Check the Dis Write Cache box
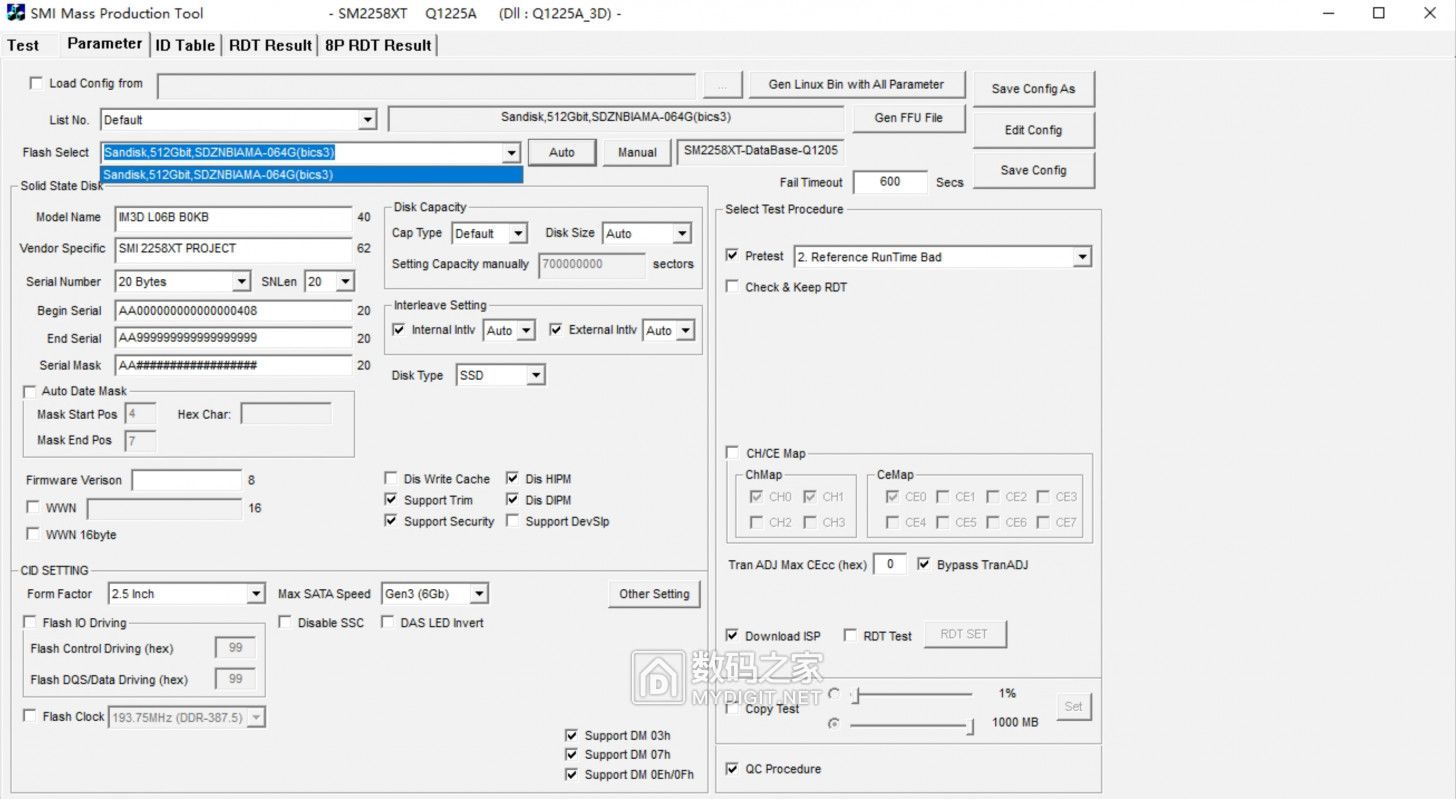Image resolution: width=1456 pixels, height=799 pixels. click(x=391, y=479)
